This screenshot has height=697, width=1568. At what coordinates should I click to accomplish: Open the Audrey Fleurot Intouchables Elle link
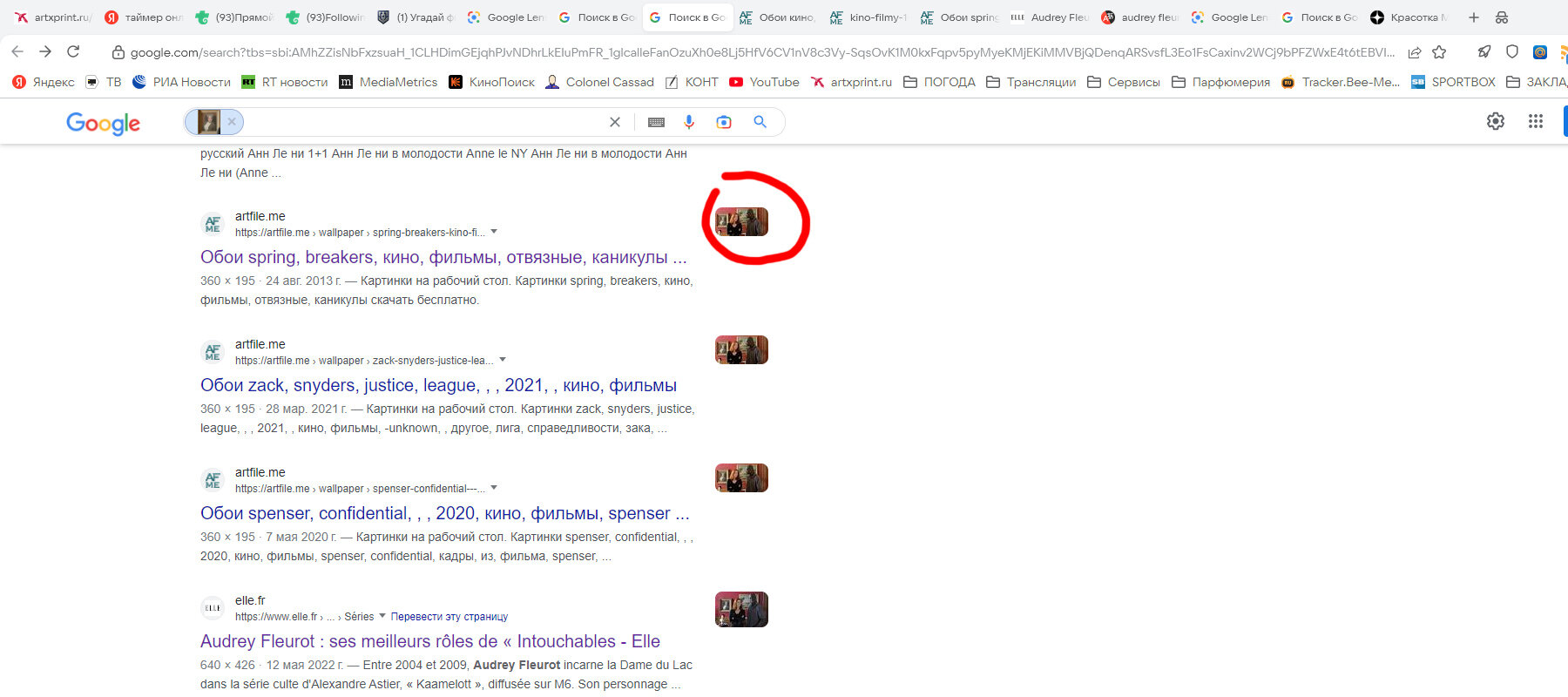click(430, 641)
